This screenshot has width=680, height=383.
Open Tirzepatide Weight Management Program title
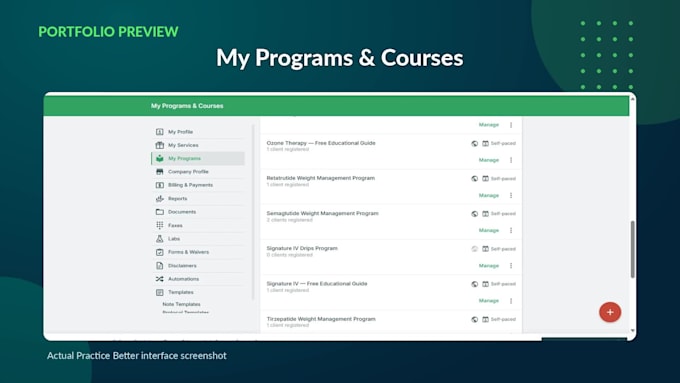[x=321, y=319]
